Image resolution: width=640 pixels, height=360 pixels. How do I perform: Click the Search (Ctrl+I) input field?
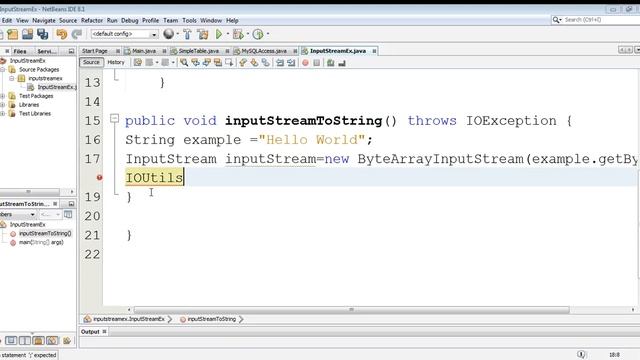click(600, 20)
